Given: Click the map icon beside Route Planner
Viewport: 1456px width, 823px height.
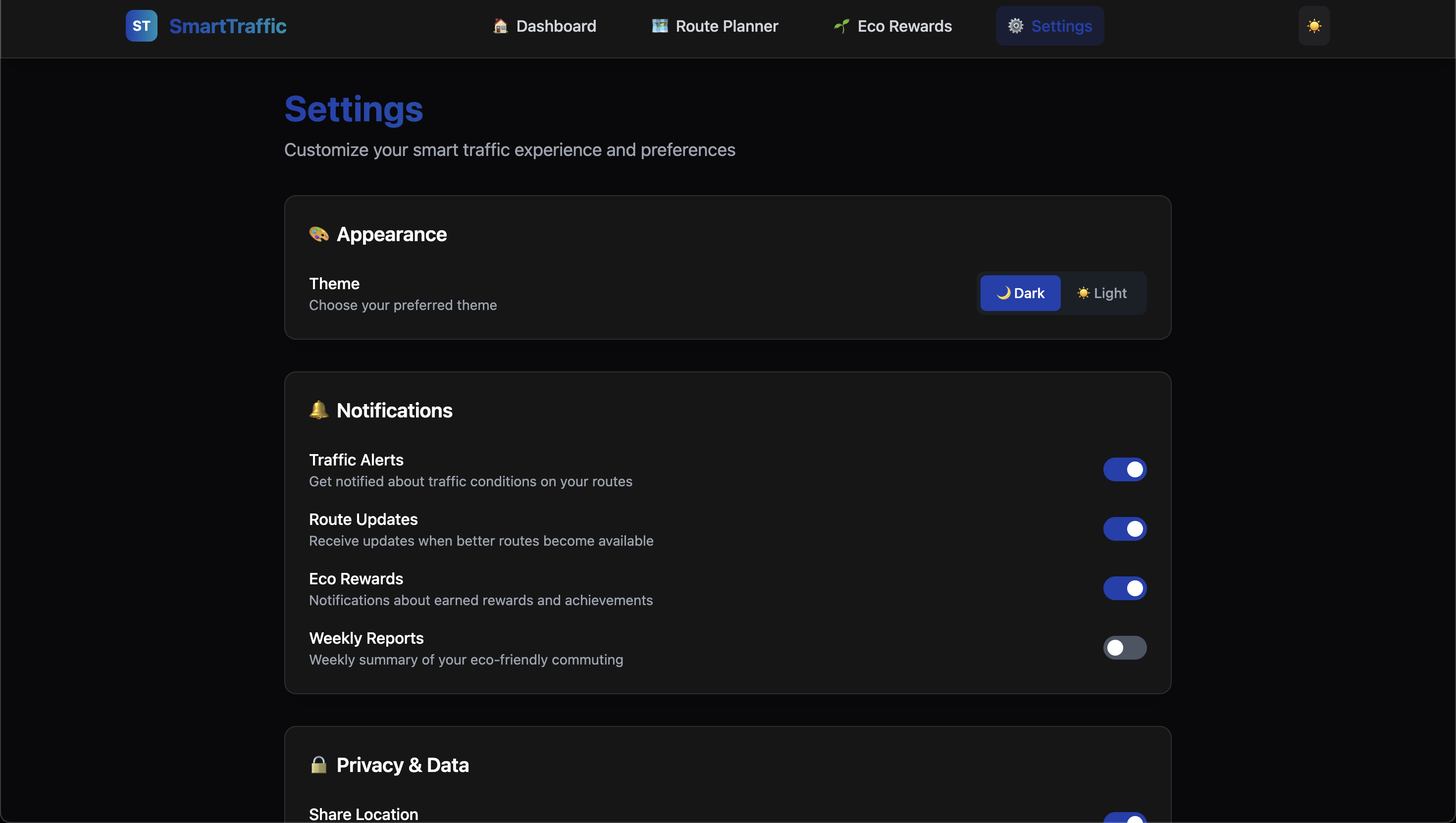Looking at the screenshot, I should tap(660, 26).
